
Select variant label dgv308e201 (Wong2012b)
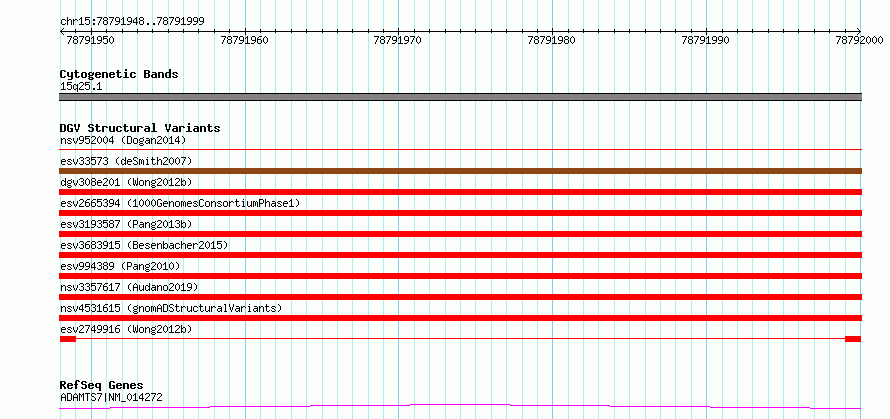pos(126,182)
